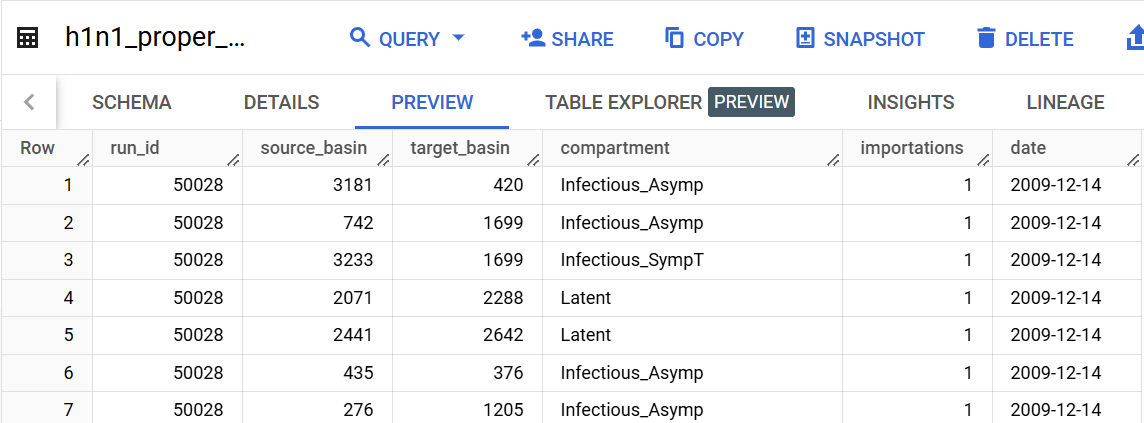The height and width of the screenshot is (423, 1144).
Task: Click the Delete trash can icon
Action: pos(987,39)
